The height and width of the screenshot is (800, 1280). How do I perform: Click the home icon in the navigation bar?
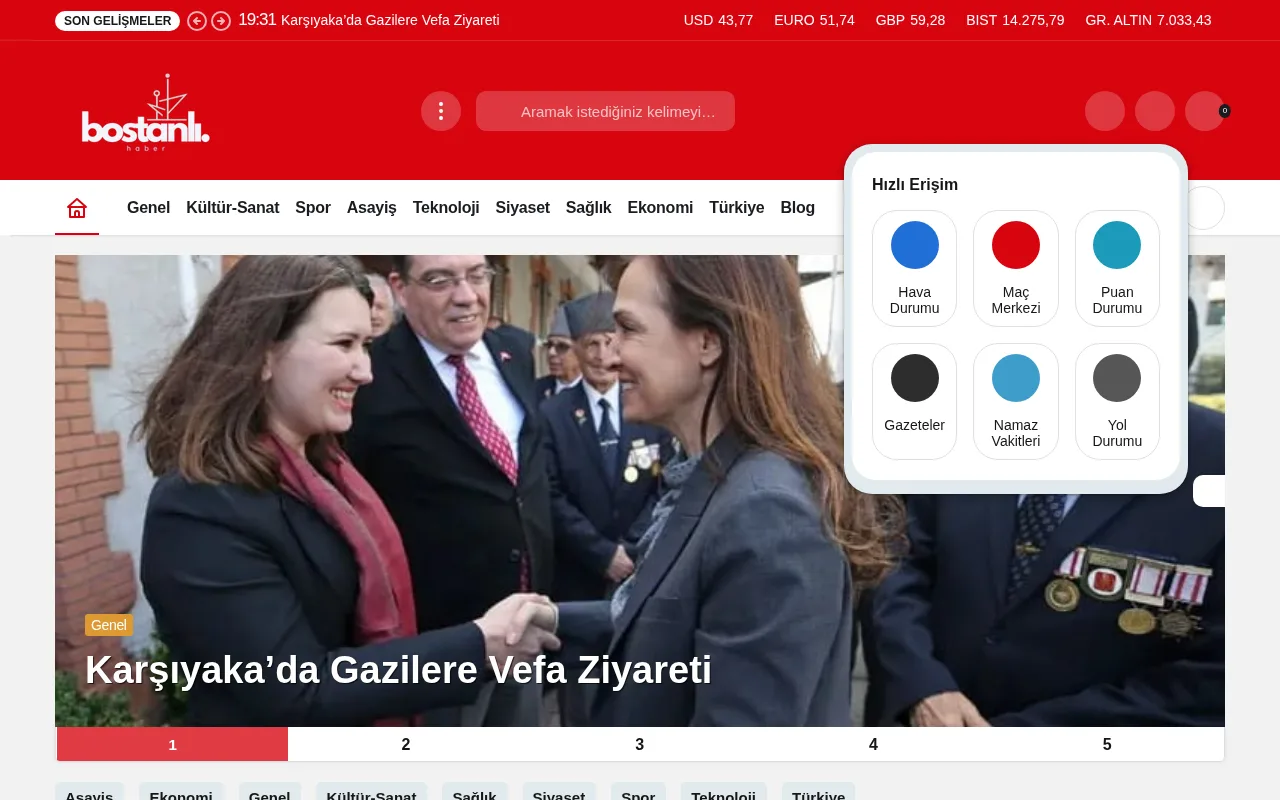[77, 207]
